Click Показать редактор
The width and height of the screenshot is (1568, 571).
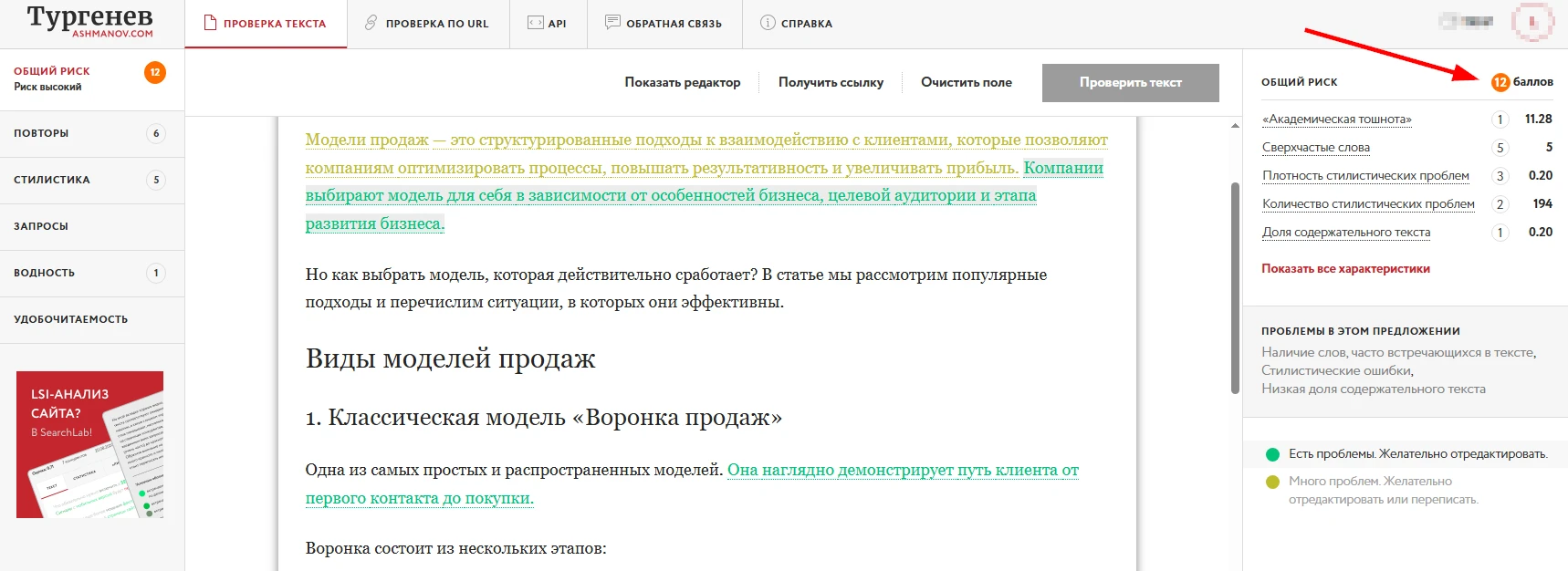coord(683,82)
